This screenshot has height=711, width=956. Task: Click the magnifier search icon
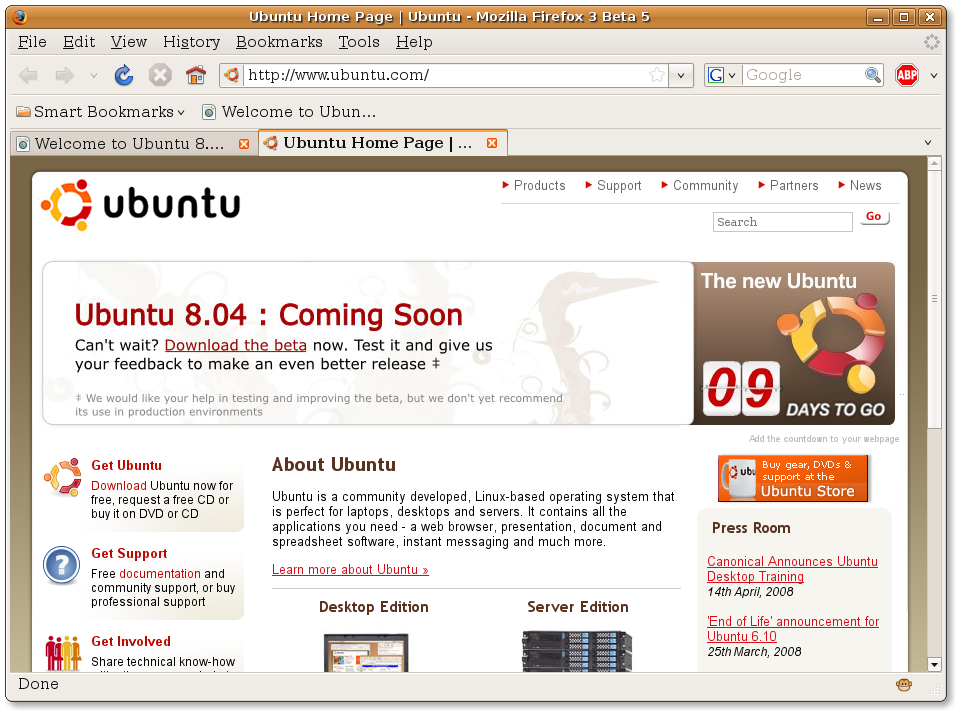873,75
